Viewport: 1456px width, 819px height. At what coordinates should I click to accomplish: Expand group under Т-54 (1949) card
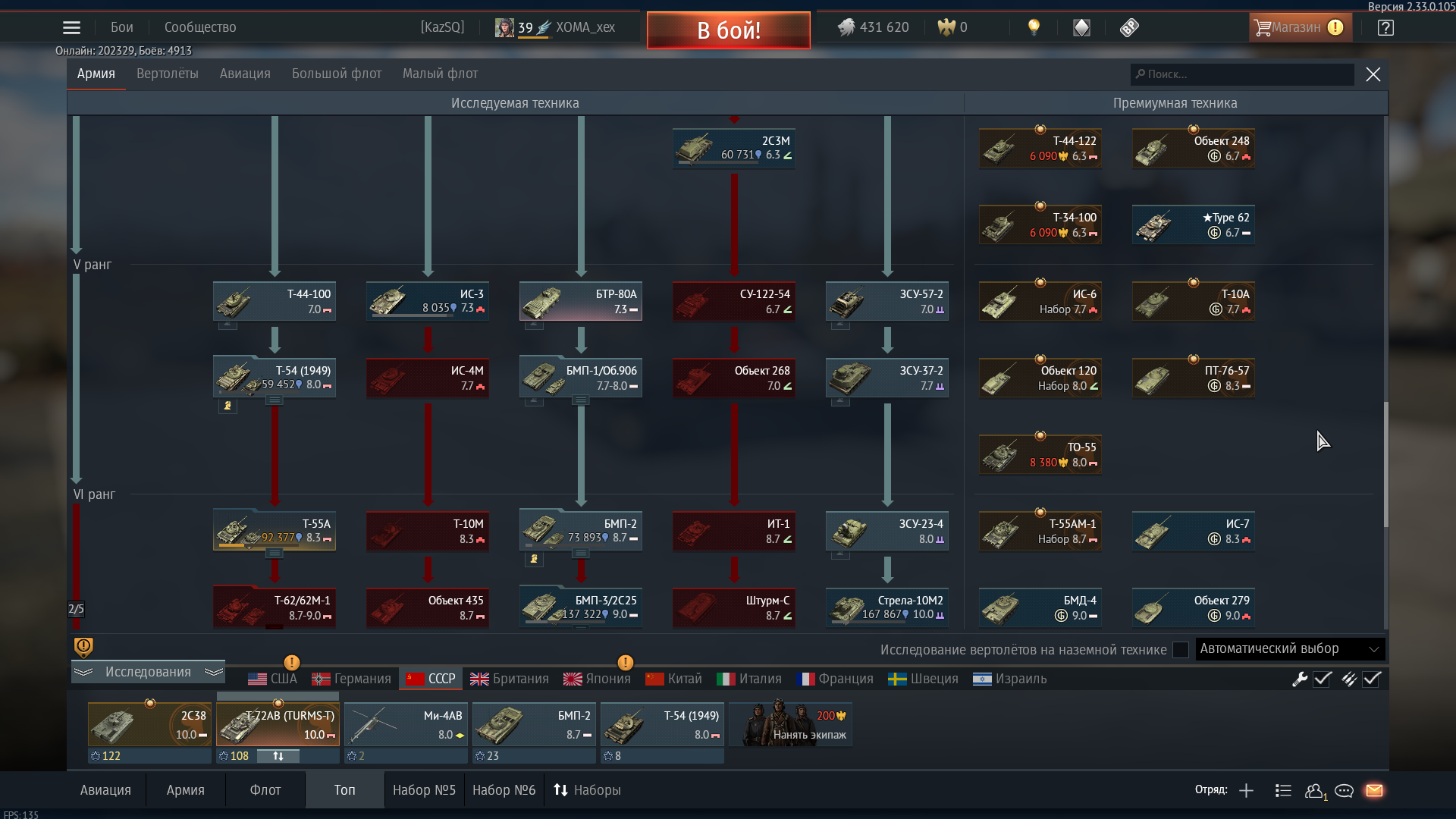(275, 400)
